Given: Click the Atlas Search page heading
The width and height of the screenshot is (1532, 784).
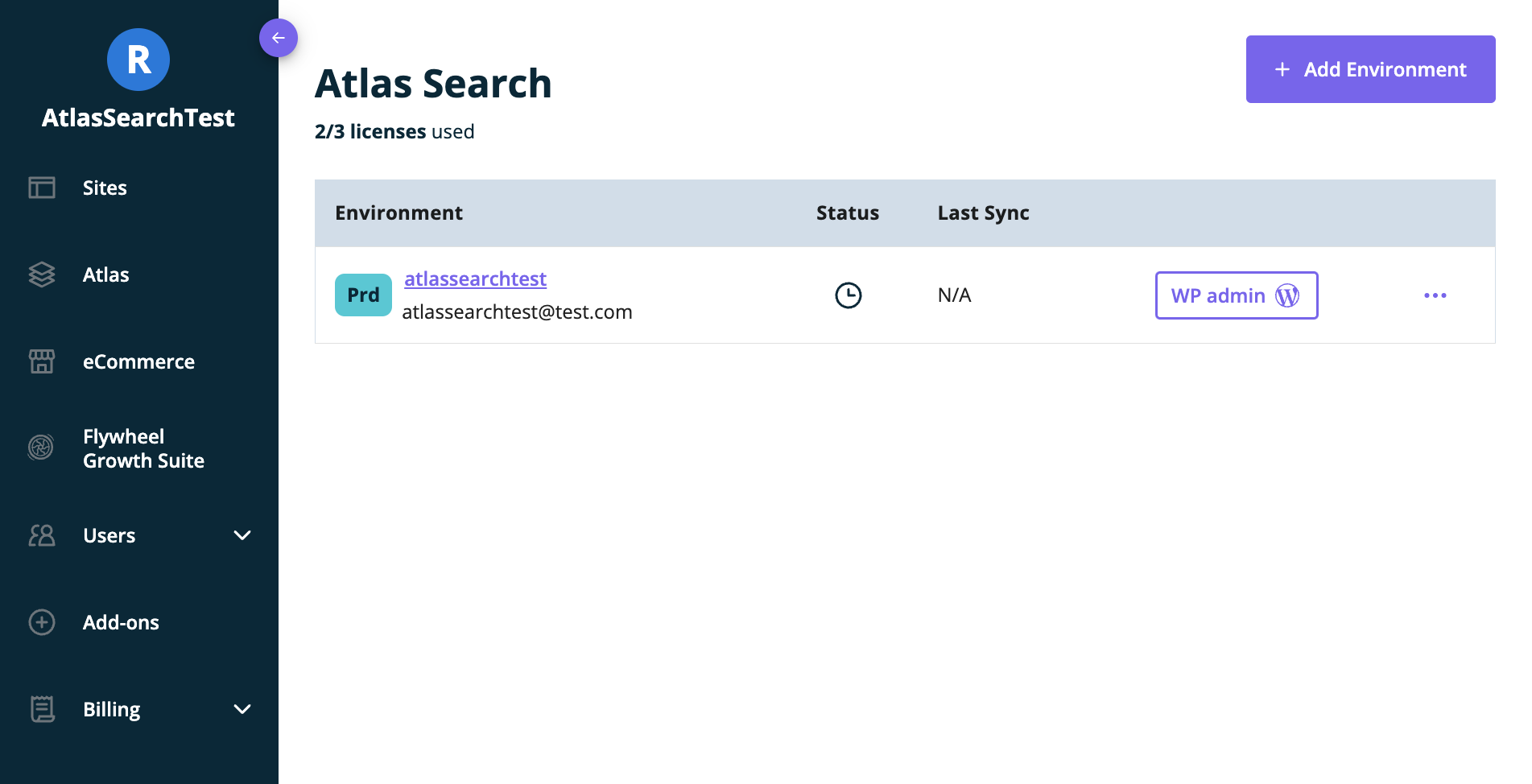Looking at the screenshot, I should click(x=433, y=84).
